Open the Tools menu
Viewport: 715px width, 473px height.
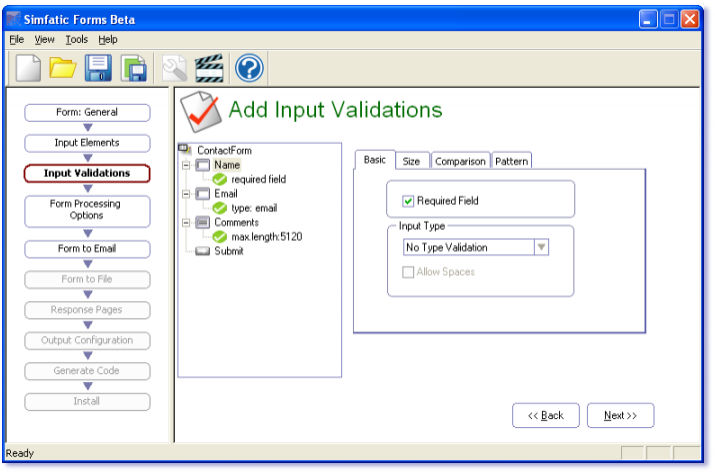pos(76,40)
